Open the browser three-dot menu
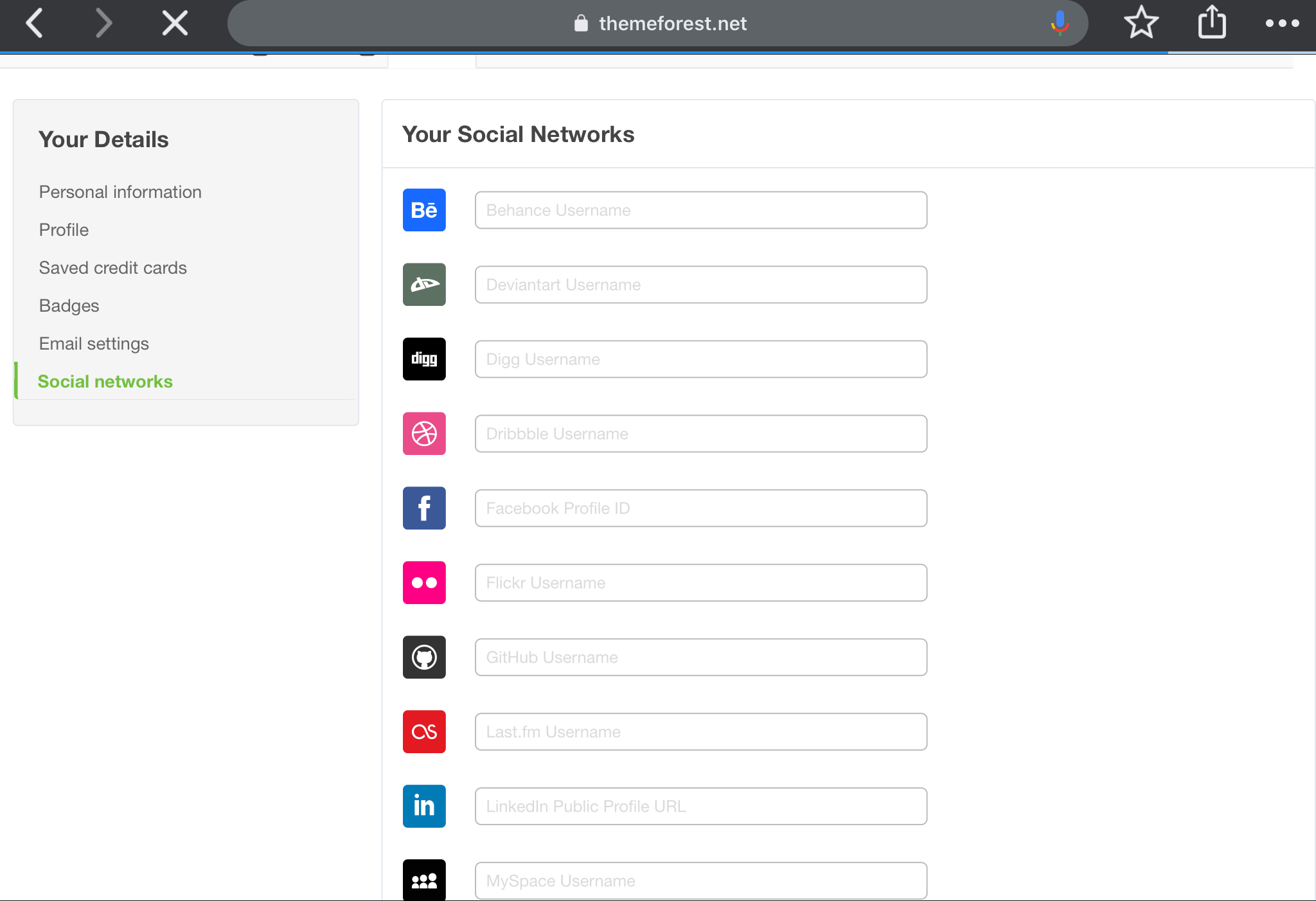The image size is (1316, 901). point(1282,24)
